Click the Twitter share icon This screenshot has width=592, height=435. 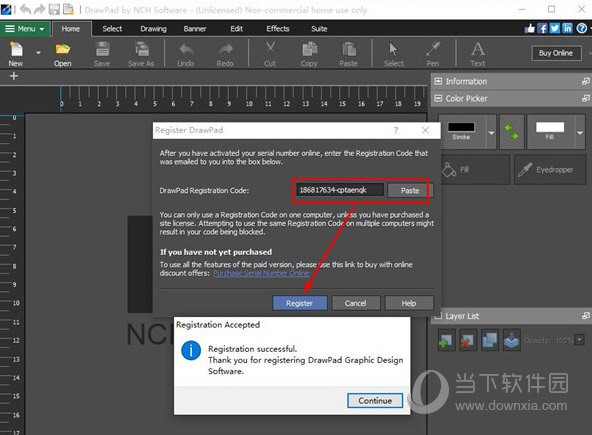pos(555,28)
